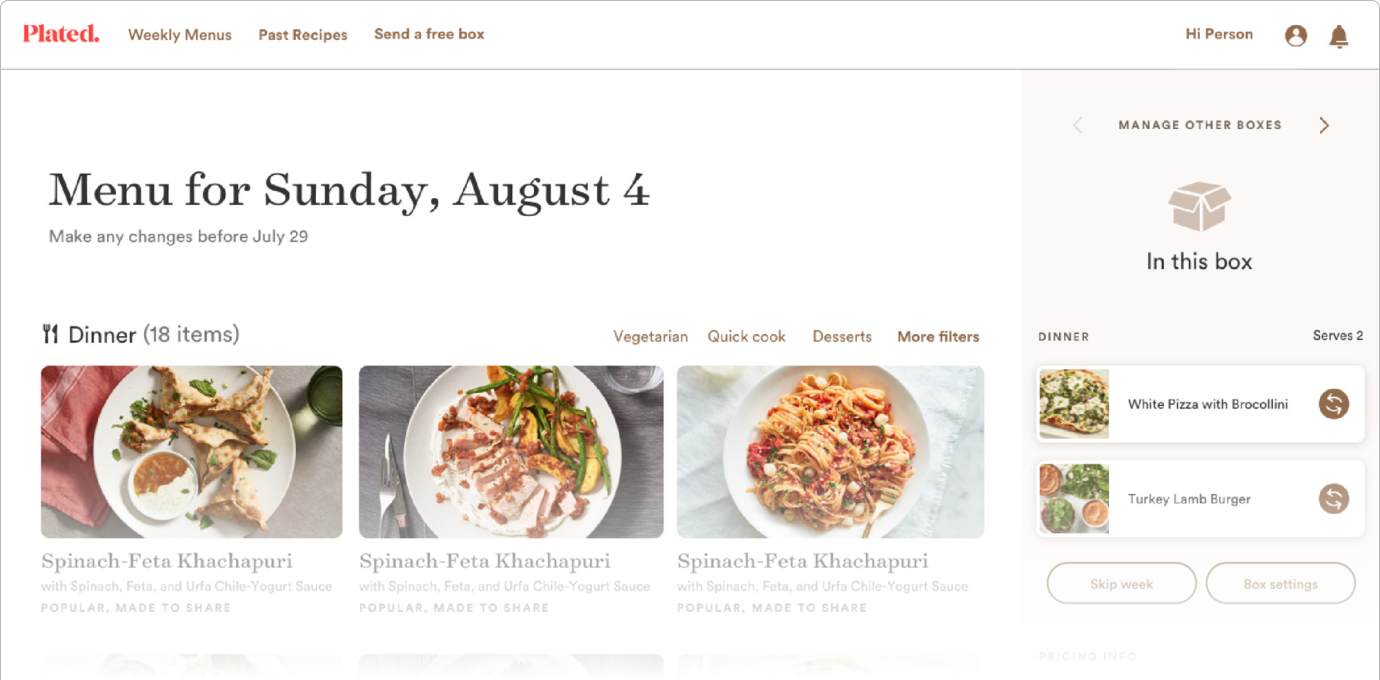Swap the Turkey Lamb Burger meal

[1333, 498]
